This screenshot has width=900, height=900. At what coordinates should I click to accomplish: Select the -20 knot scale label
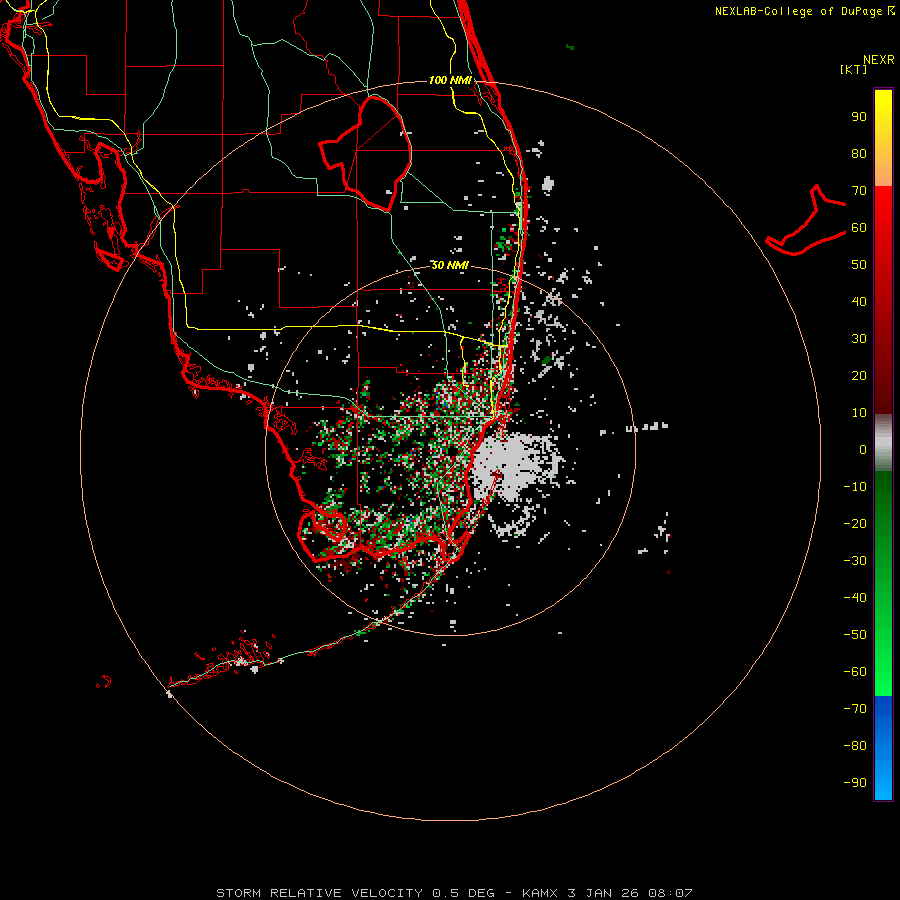click(x=855, y=523)
